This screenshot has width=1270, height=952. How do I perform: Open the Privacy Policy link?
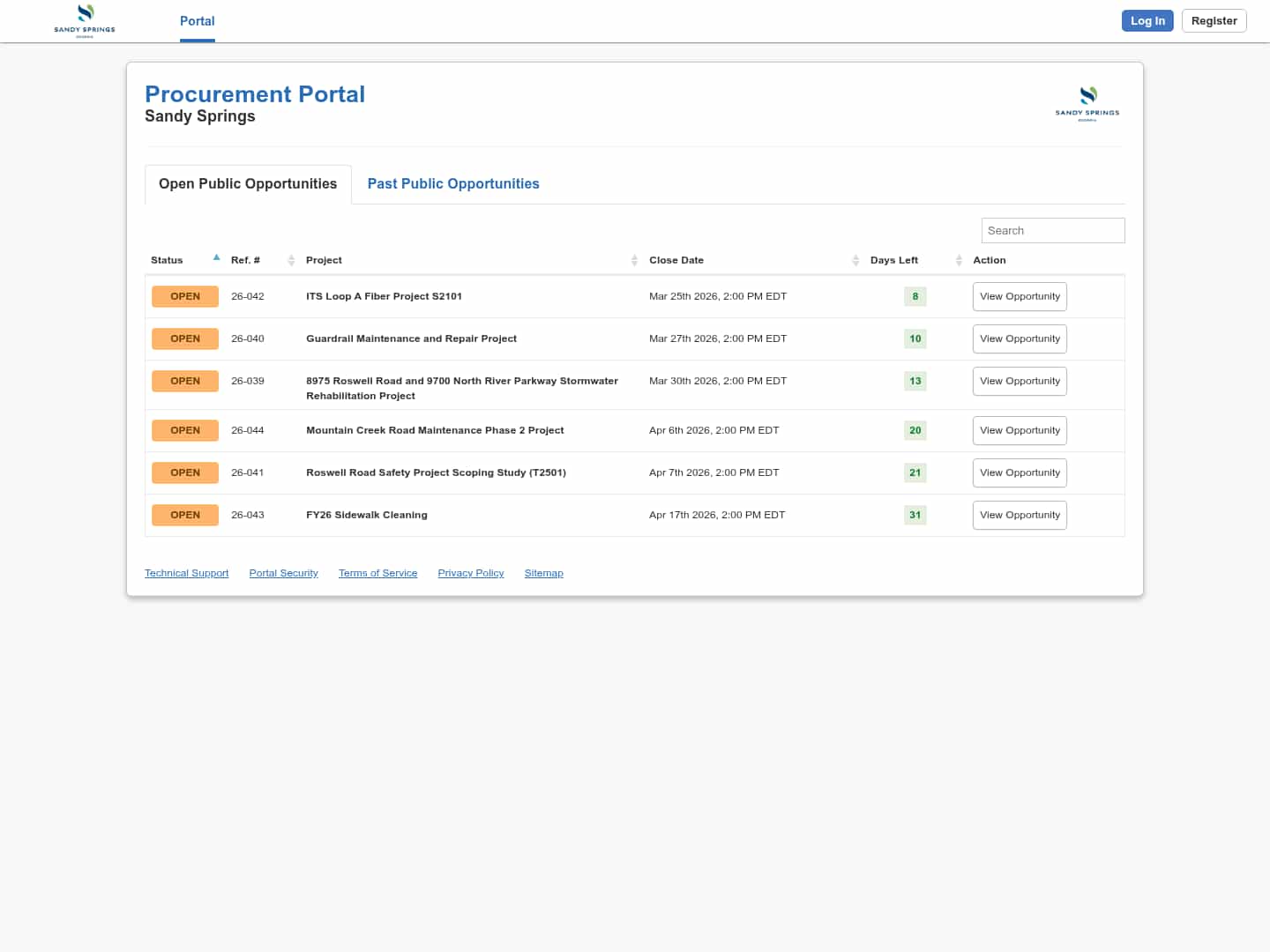[470, 573]
